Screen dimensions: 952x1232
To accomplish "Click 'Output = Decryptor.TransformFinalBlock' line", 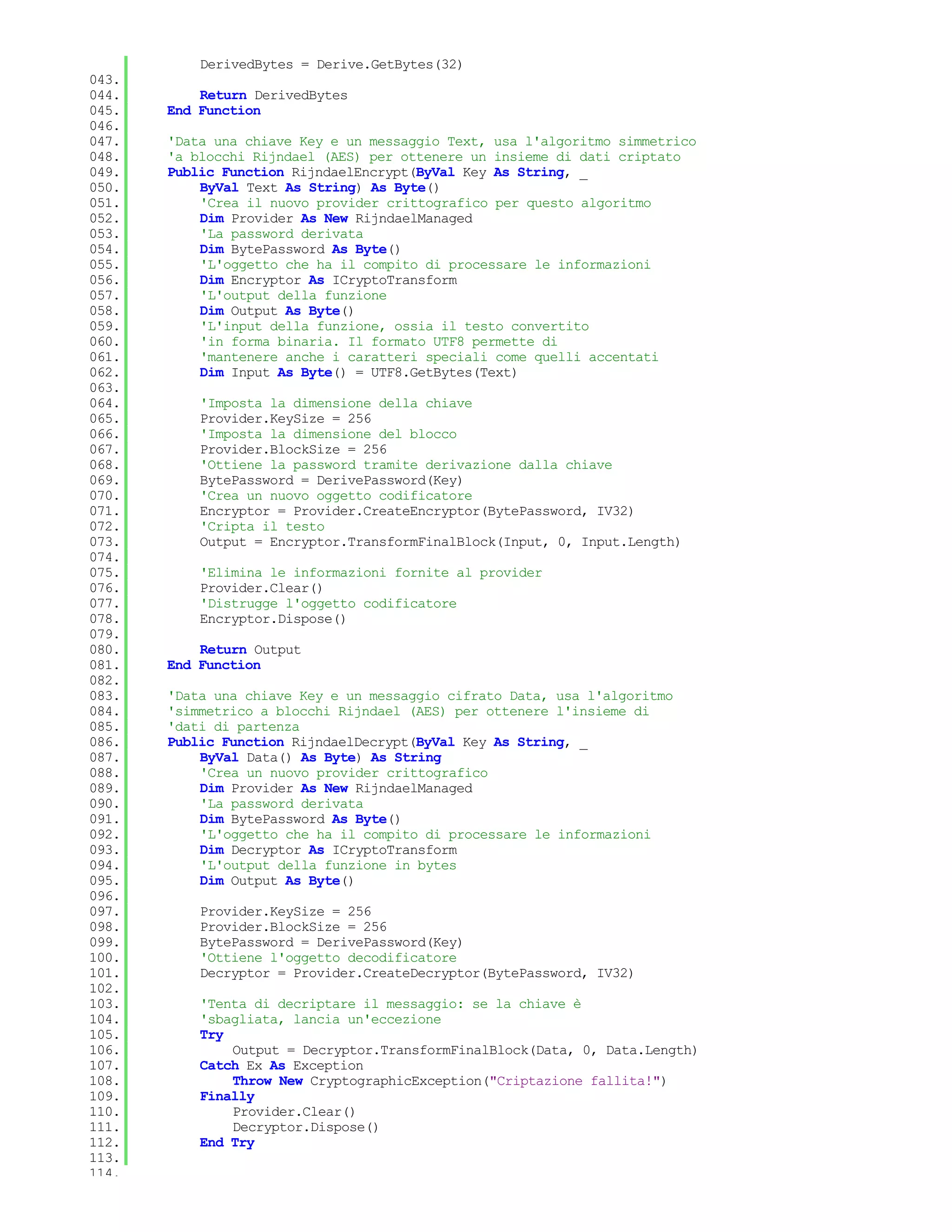I will pyautogui.click(x=465, y=1050).
